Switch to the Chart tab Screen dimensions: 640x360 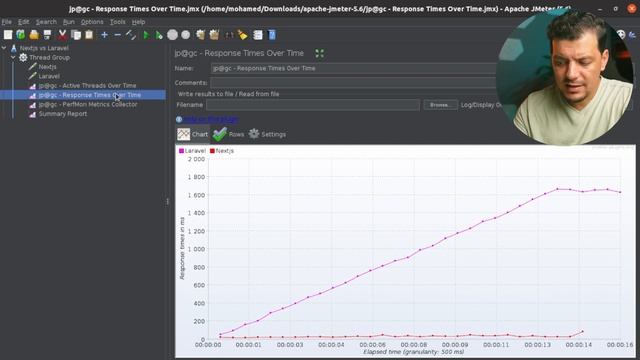193,134
